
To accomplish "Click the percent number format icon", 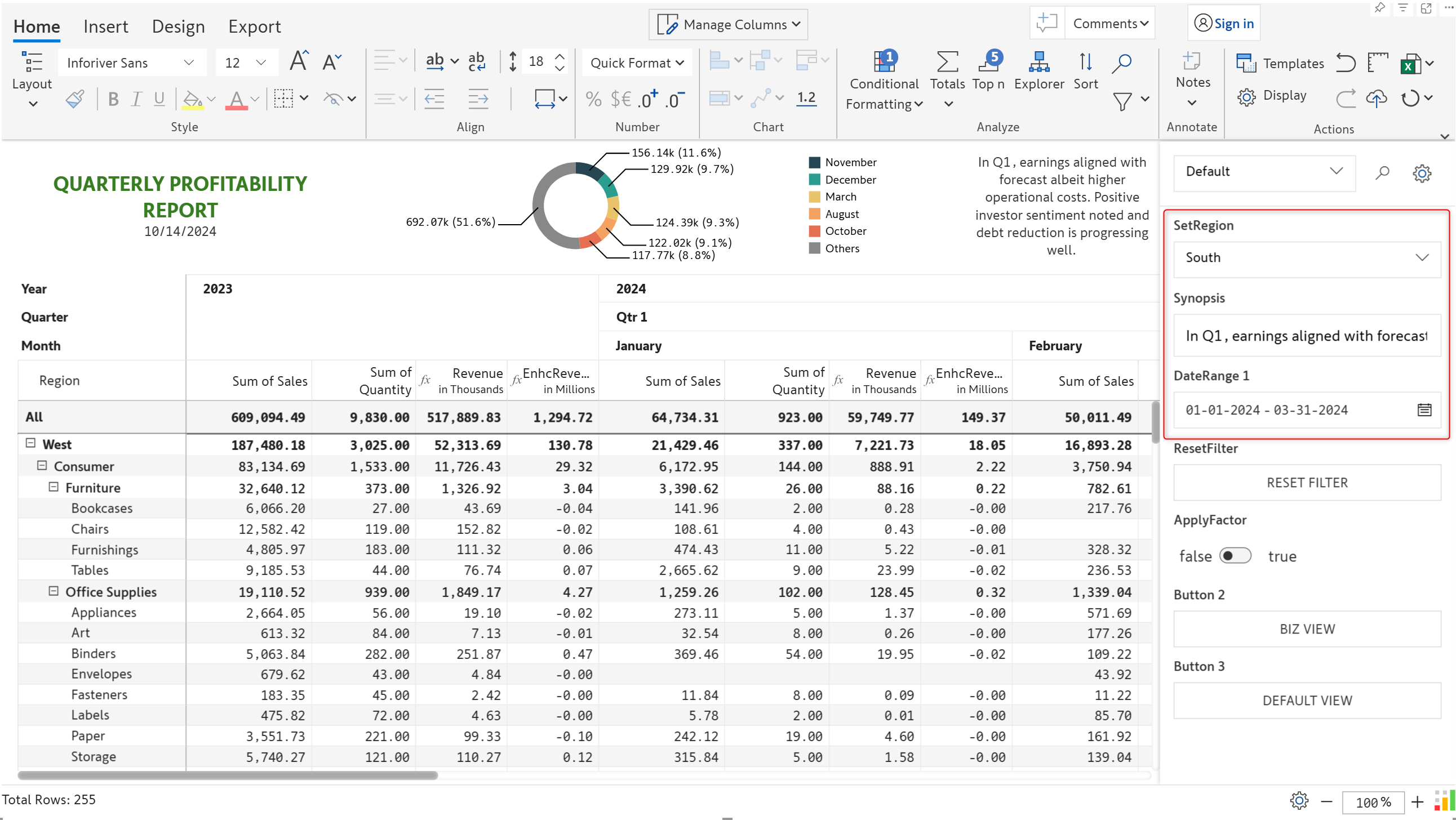I will [593, 100].
